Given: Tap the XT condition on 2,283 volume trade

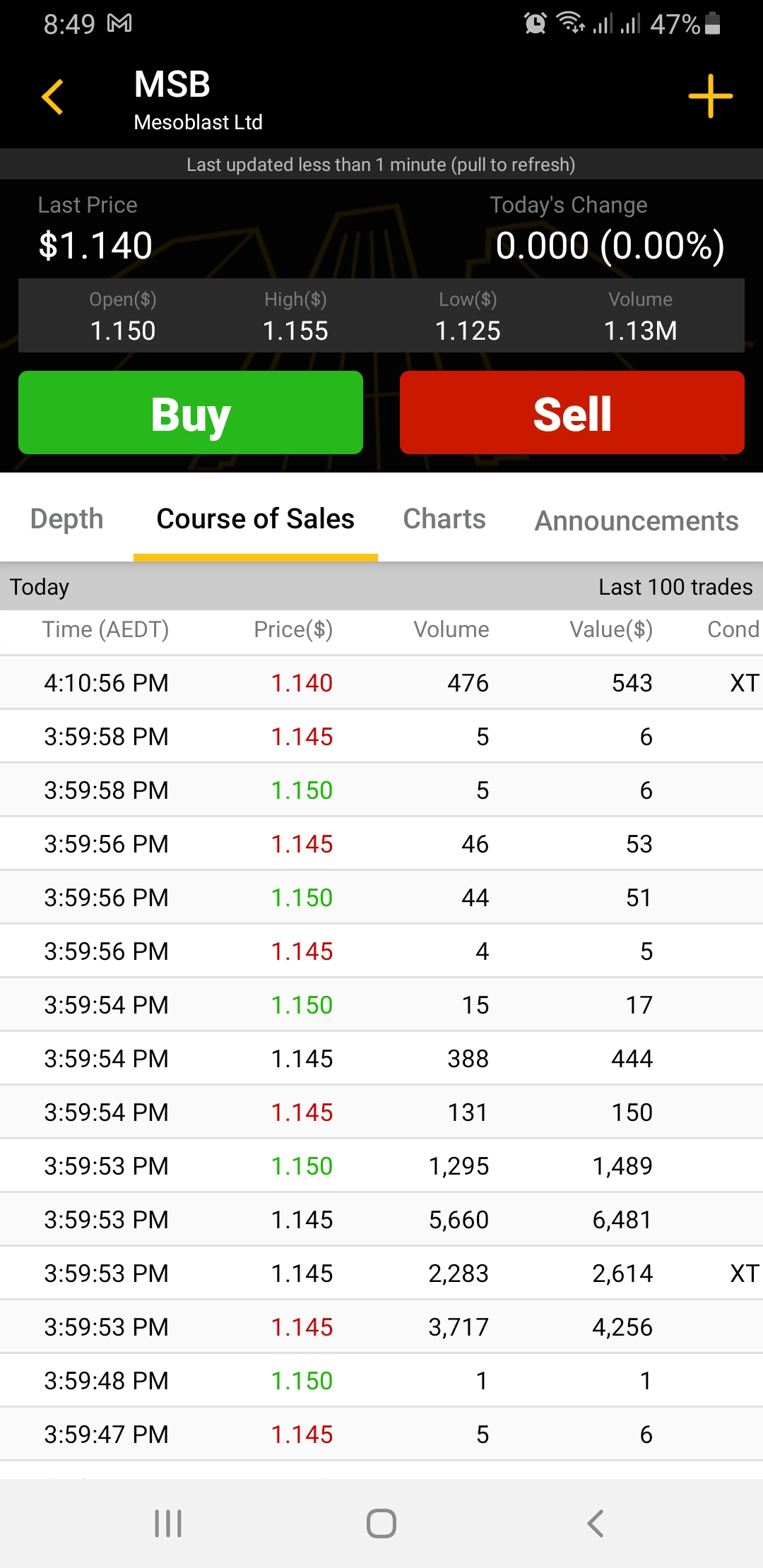Looking at the screenshot, I should coord(745,1273).
